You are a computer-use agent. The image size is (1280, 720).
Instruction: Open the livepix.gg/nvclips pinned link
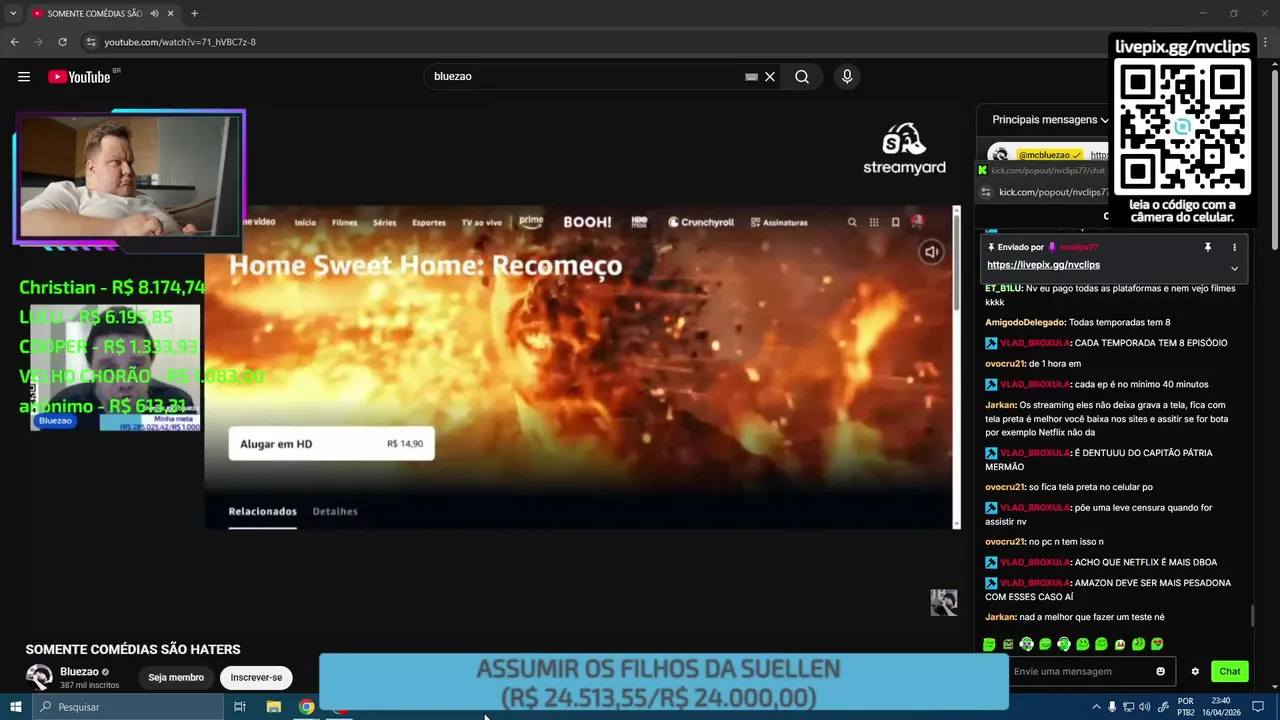[1043, 265]
